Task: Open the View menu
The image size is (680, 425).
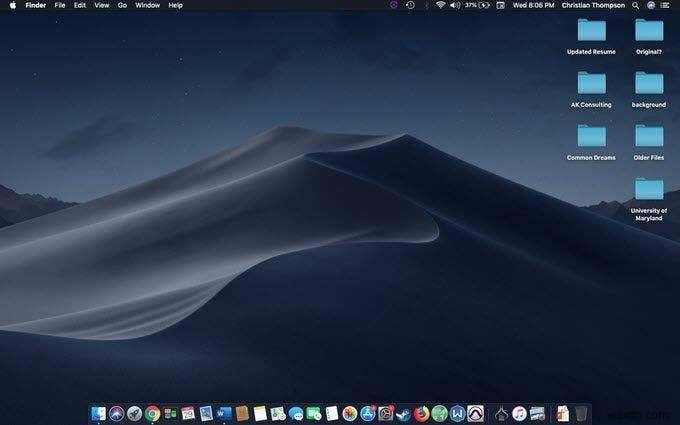Action: [x=102, y=5]
